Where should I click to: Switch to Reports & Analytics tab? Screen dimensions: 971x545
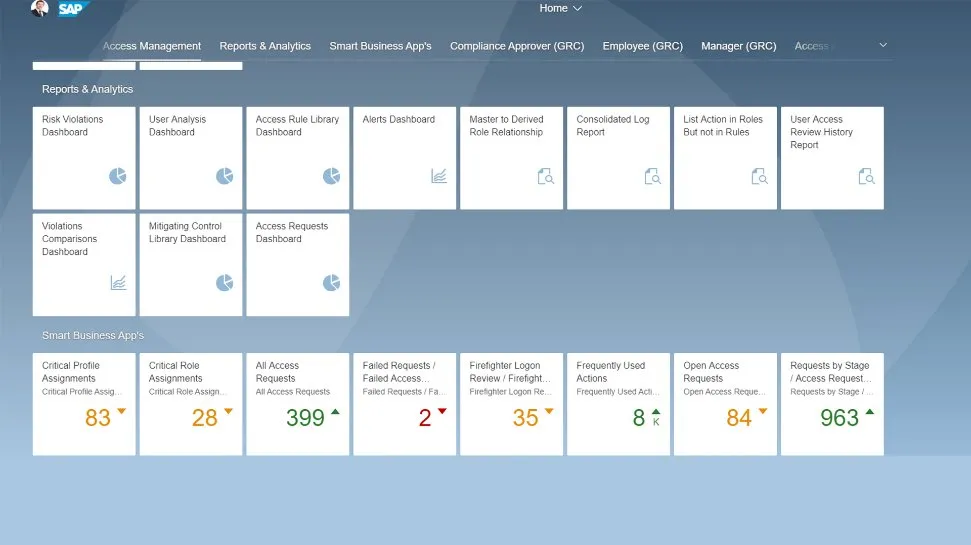[265, 46]
